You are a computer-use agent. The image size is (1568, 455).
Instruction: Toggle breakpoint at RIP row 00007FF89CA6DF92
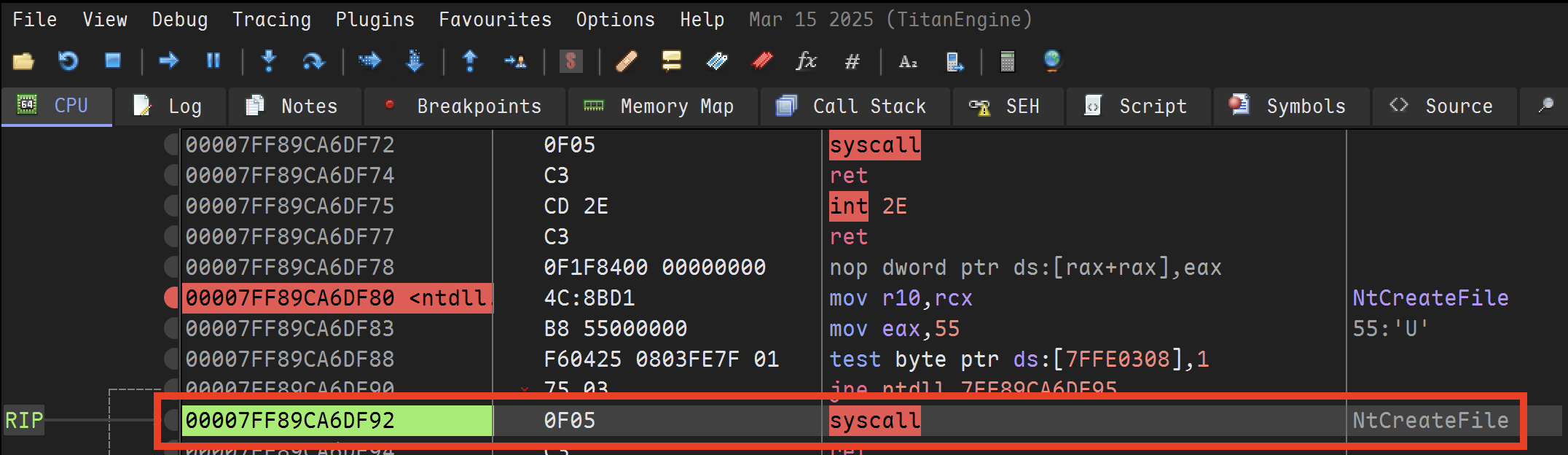pyautogui.click(x=171, y=420)
